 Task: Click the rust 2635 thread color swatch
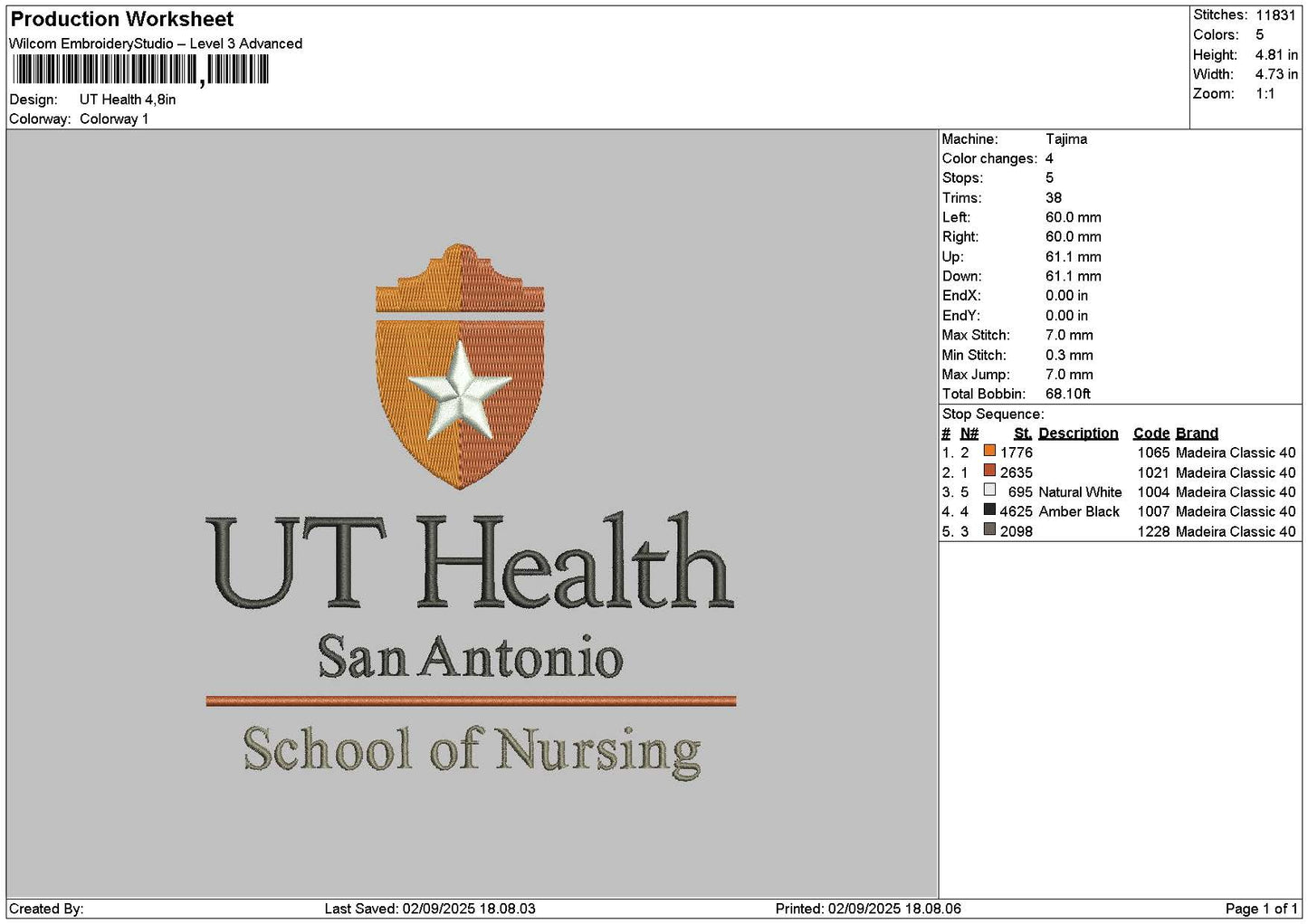pos(989,471)
